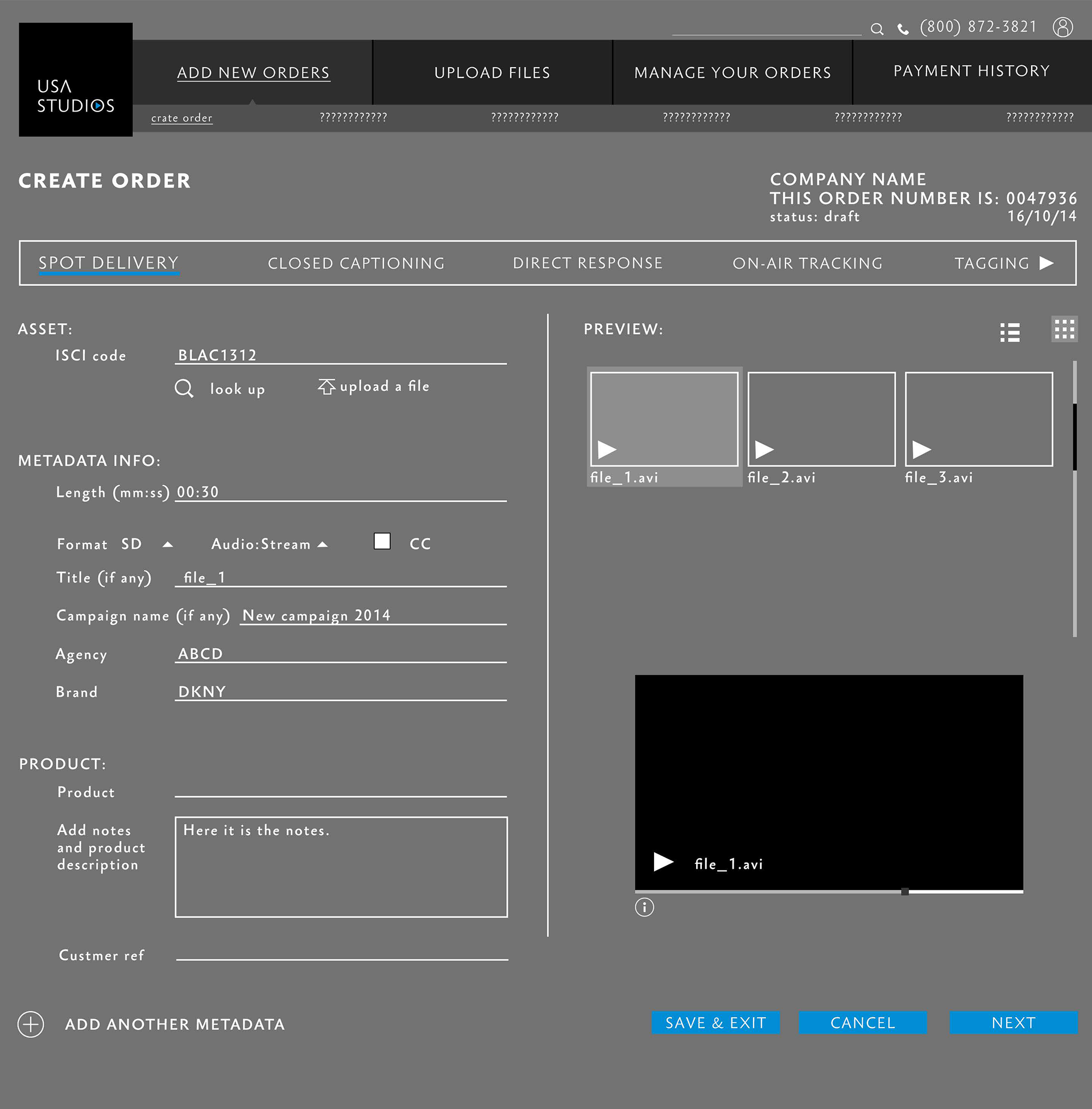The width and height of the screenshot is (1092, 1109).
Task: Select the file_2.avi thumbnail
Action: coord(821,419)
